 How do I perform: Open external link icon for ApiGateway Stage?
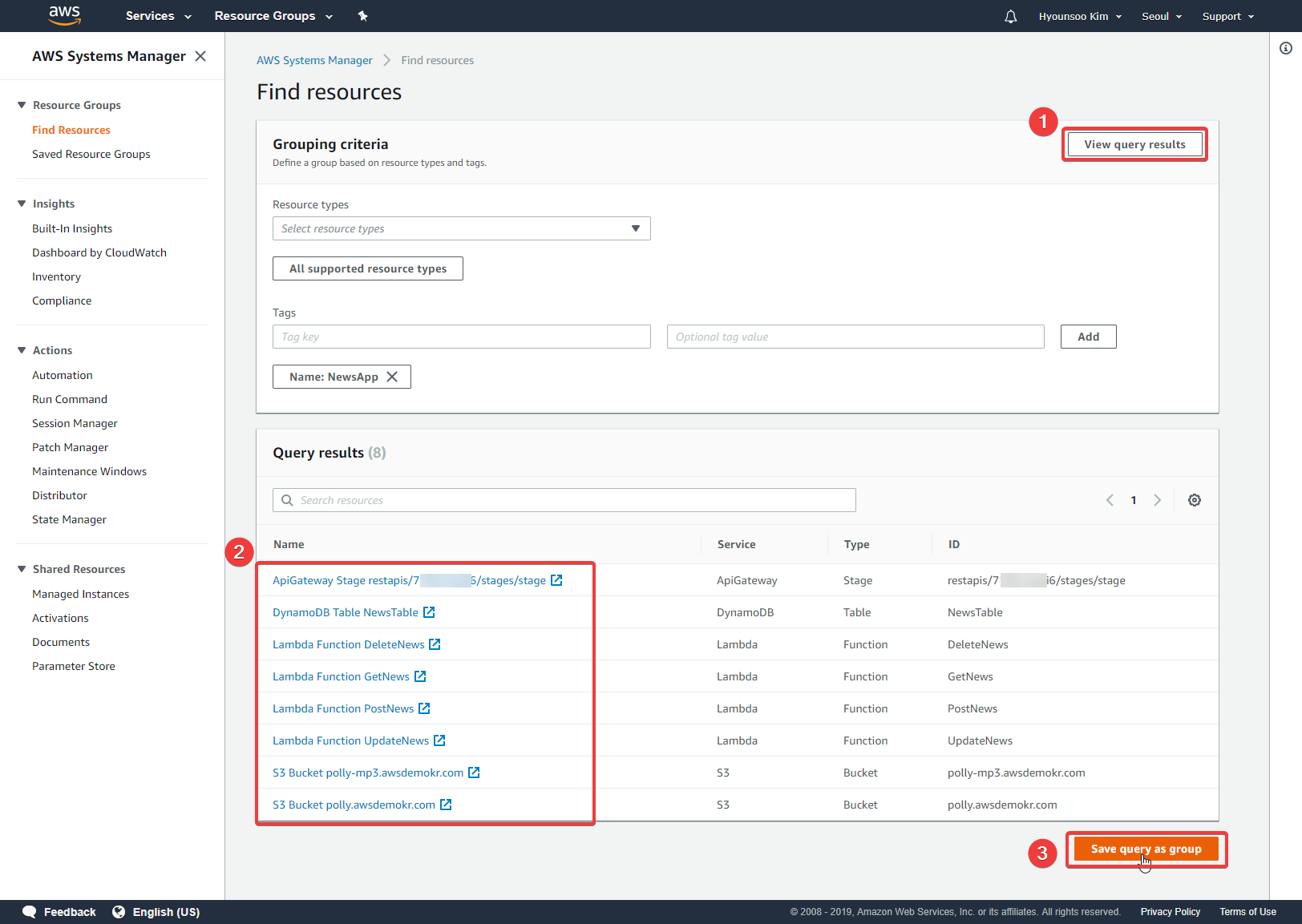[556, 580]
